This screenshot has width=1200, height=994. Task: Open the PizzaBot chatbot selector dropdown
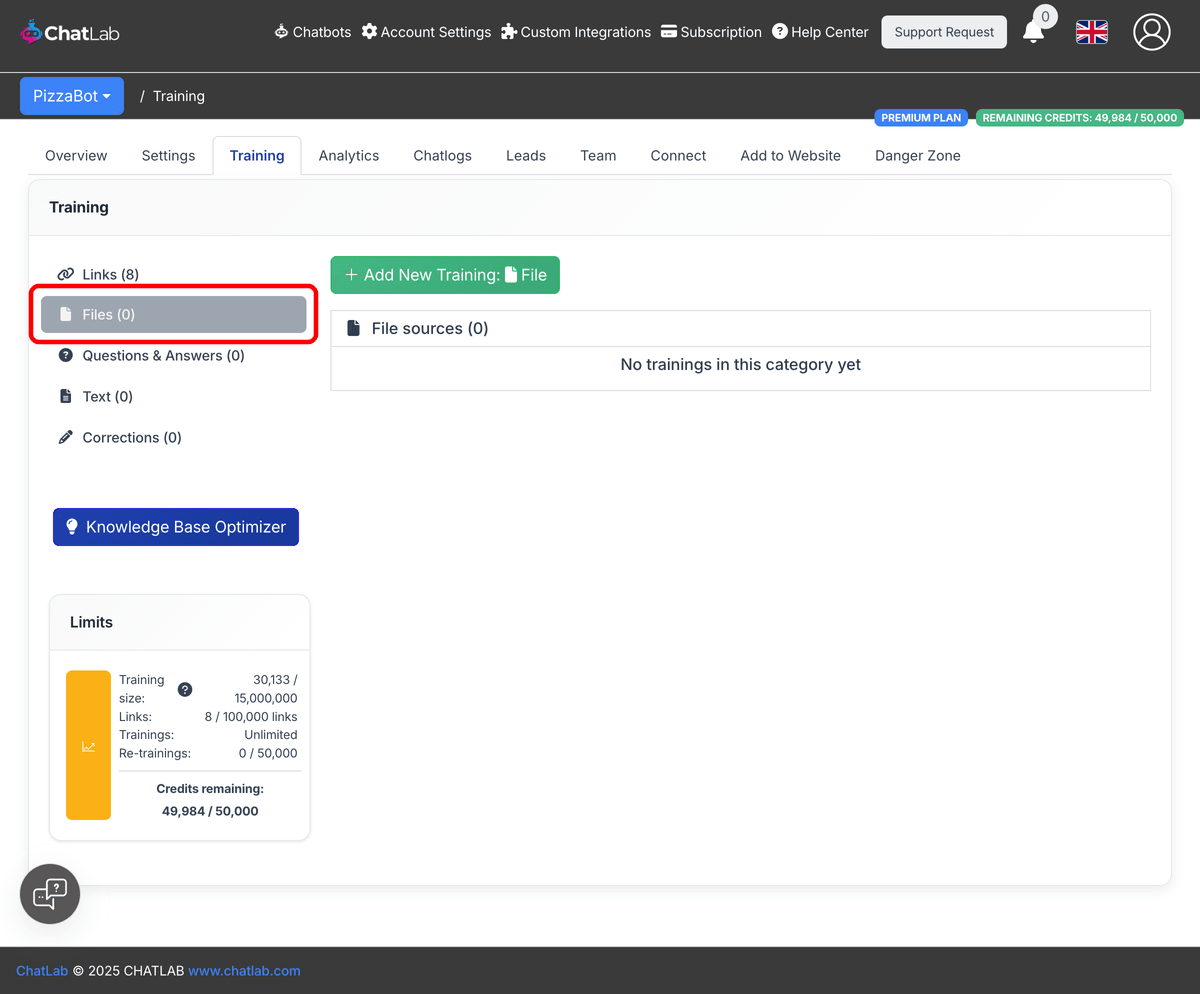coord(71,95)
